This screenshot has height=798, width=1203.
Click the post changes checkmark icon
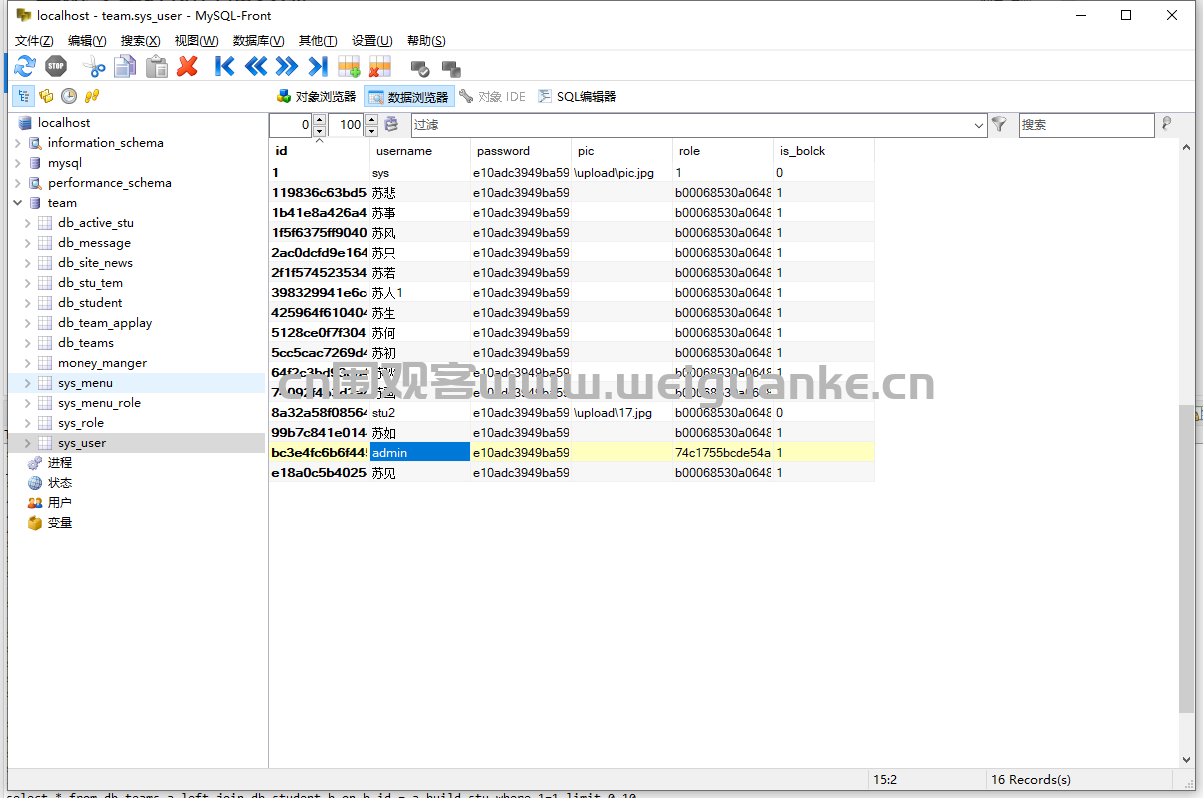coord(420,68)
